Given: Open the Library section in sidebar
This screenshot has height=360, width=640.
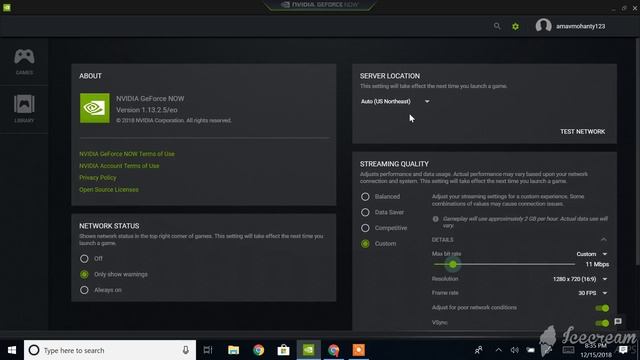Looking at the screenshot, I should (x=24, y=109).
